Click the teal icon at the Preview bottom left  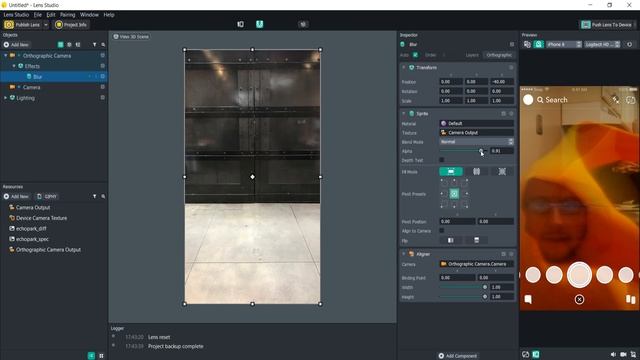coord(536,354)
